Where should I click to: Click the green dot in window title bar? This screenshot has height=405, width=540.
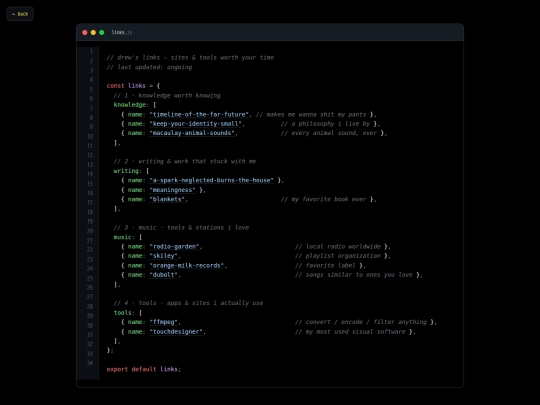[x=102, y=32]
